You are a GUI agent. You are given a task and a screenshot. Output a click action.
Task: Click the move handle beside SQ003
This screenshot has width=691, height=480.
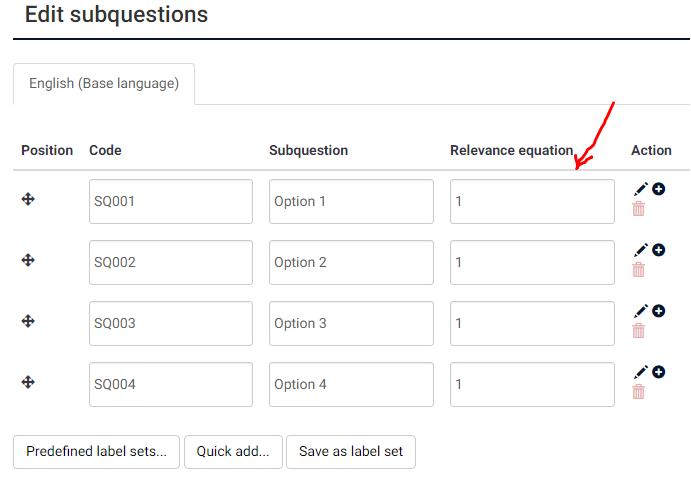point(29,321)
